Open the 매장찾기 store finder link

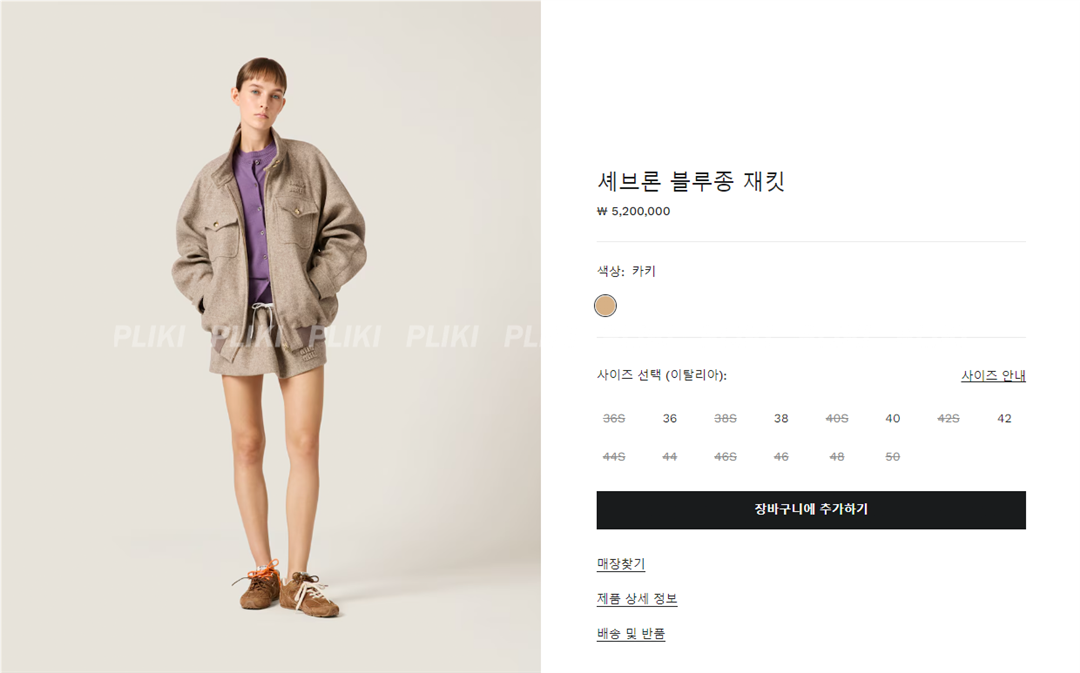621,564
